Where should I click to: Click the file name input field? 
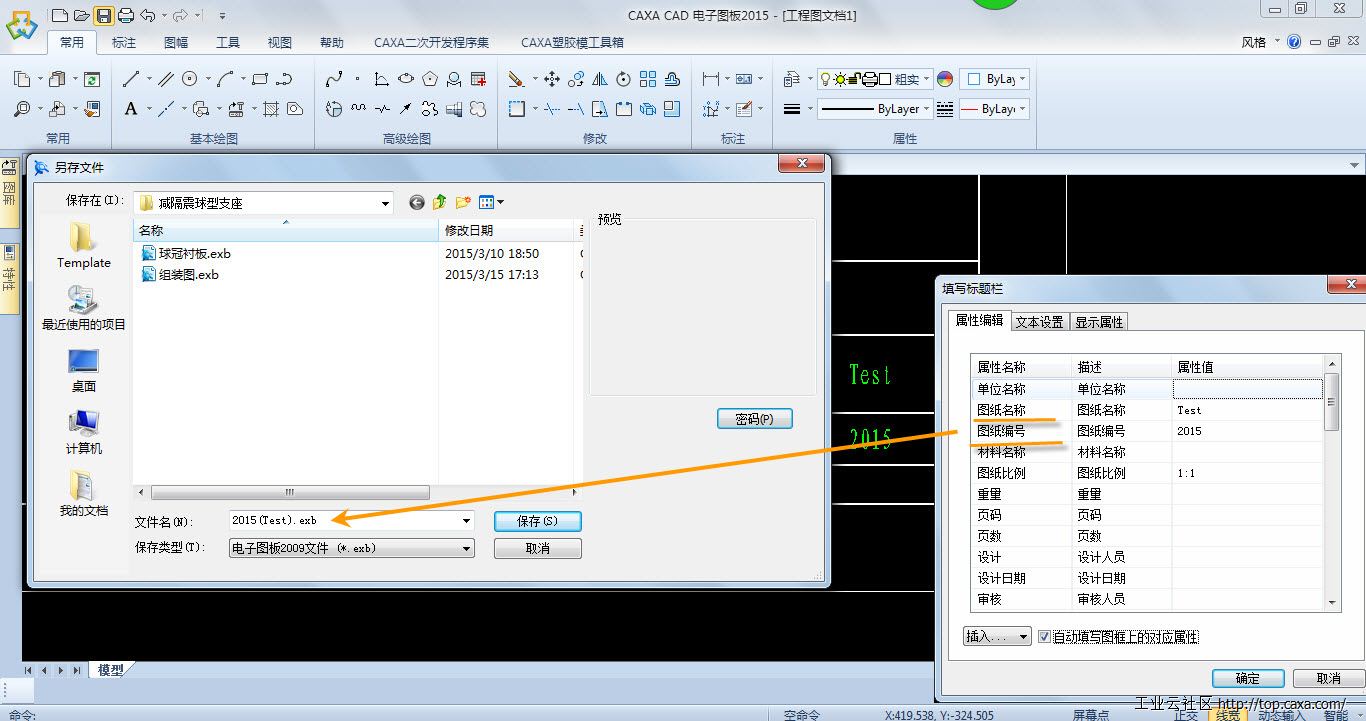[x=343, y=521]
